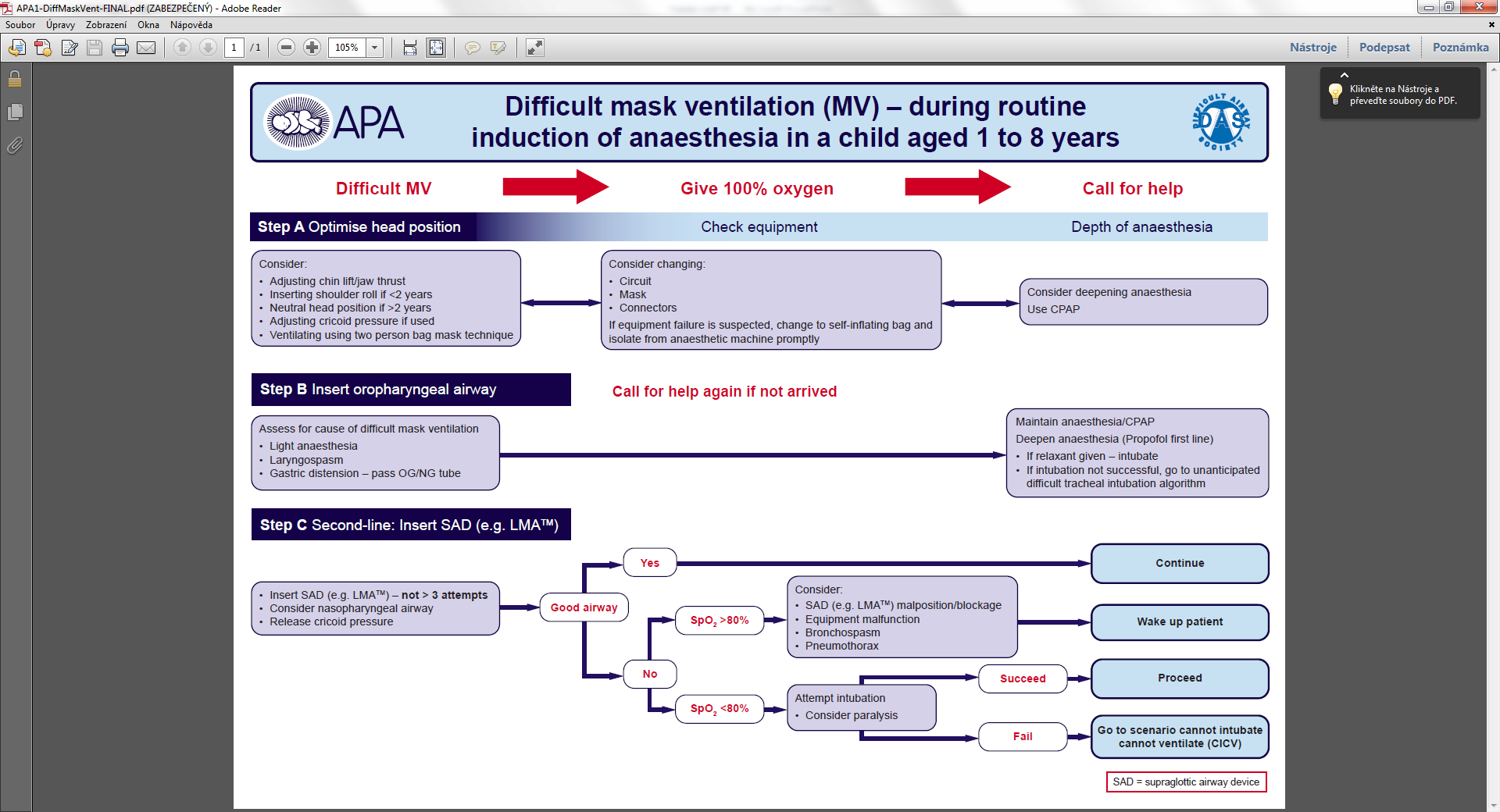The image size is (1500, 812).
Task: Click 'Go to scenario cannot intubate' box
Action: coord(1180,737)
